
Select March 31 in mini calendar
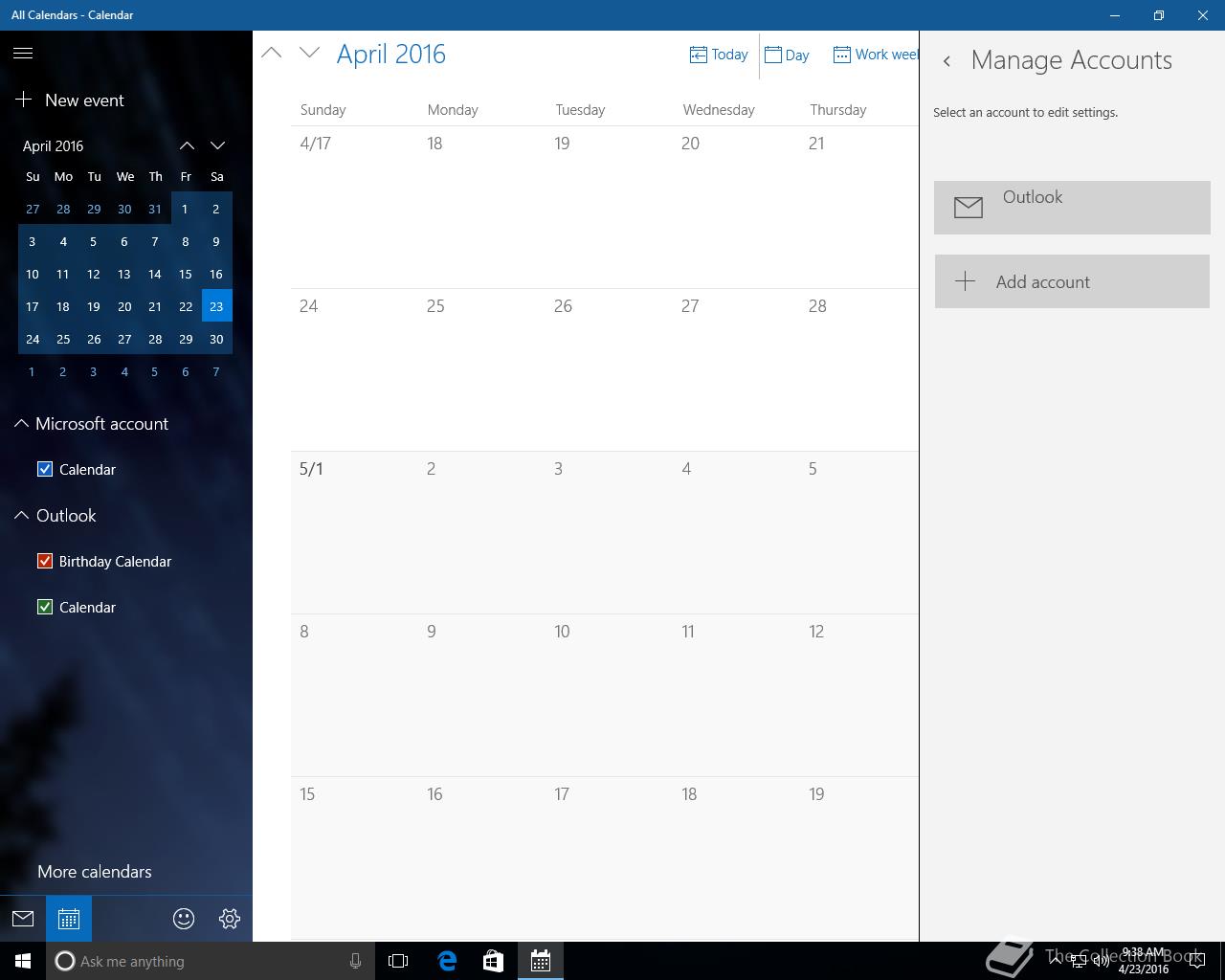(155, 209)
